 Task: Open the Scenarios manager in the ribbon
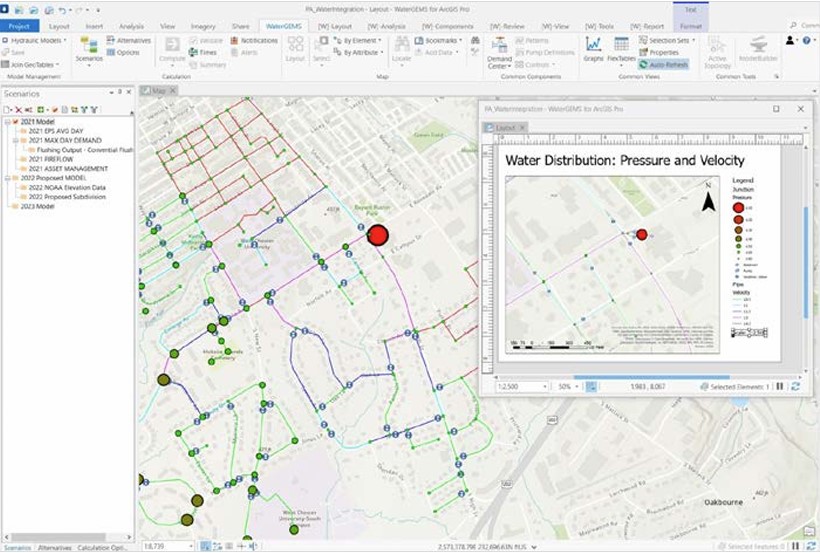coord(89,50)
